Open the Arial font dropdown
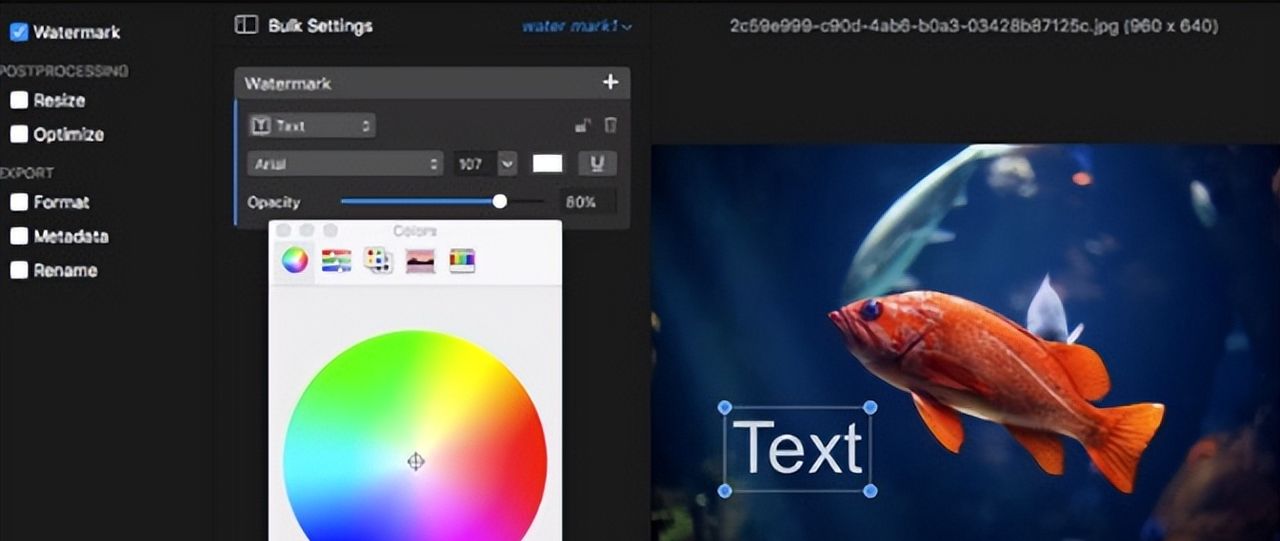This screenshot has width=1280, height=541. (345, 163)
